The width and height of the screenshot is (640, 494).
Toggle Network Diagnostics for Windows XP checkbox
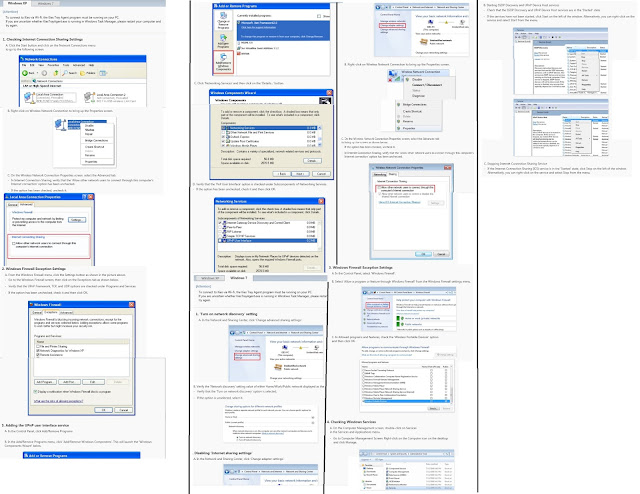(38, 350)
